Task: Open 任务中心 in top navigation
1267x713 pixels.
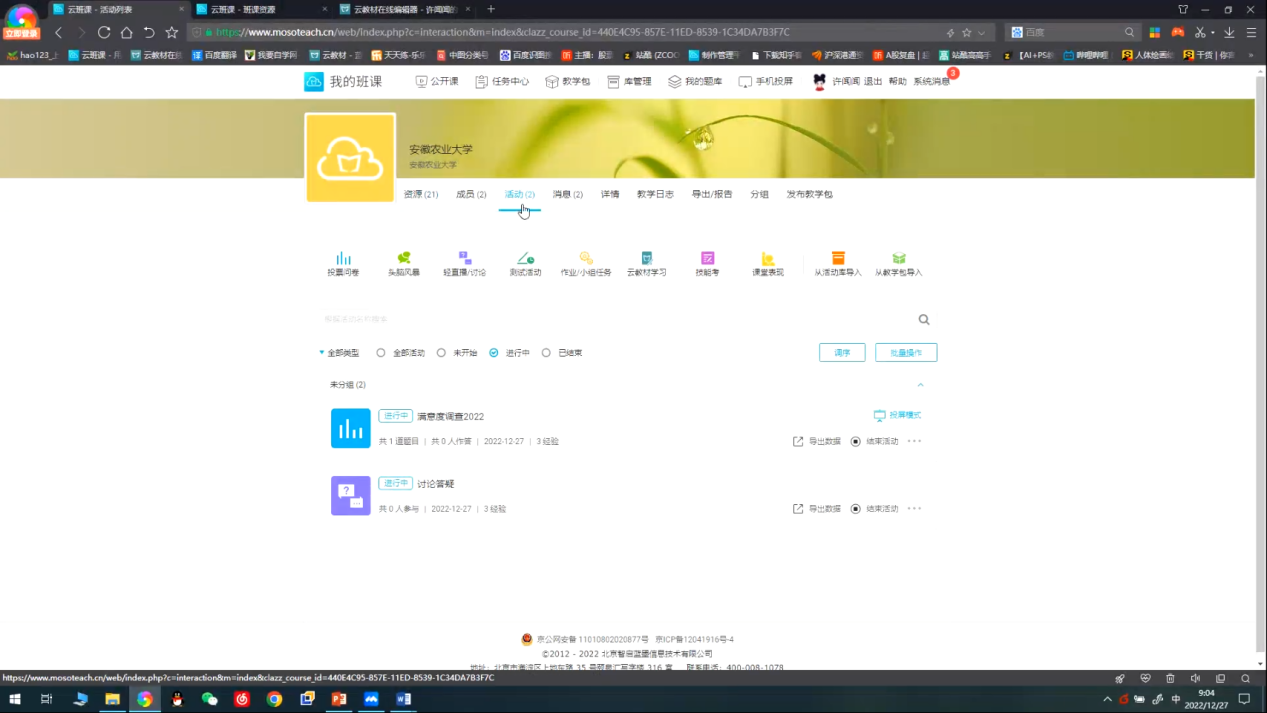Action: (x=502, y=81)
